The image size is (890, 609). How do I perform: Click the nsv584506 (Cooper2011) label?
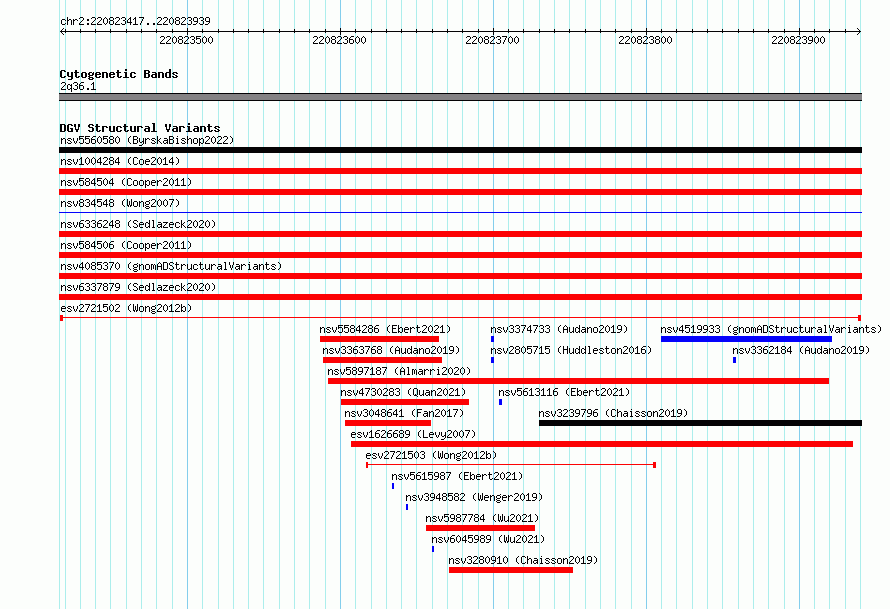[126, 245]
